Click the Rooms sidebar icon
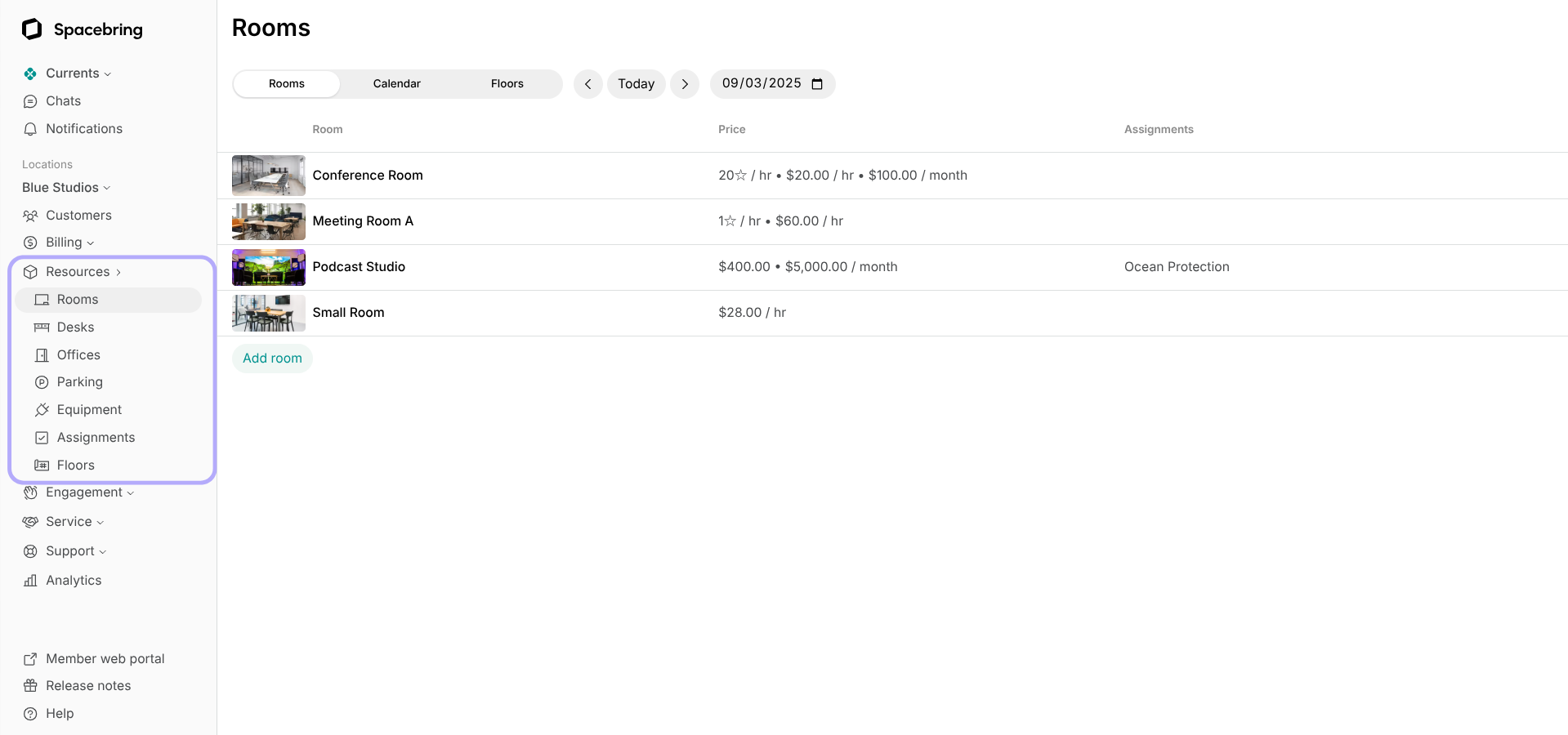Image resolution: width=1568 pixels, height=735 pixels. click(42, 300)
